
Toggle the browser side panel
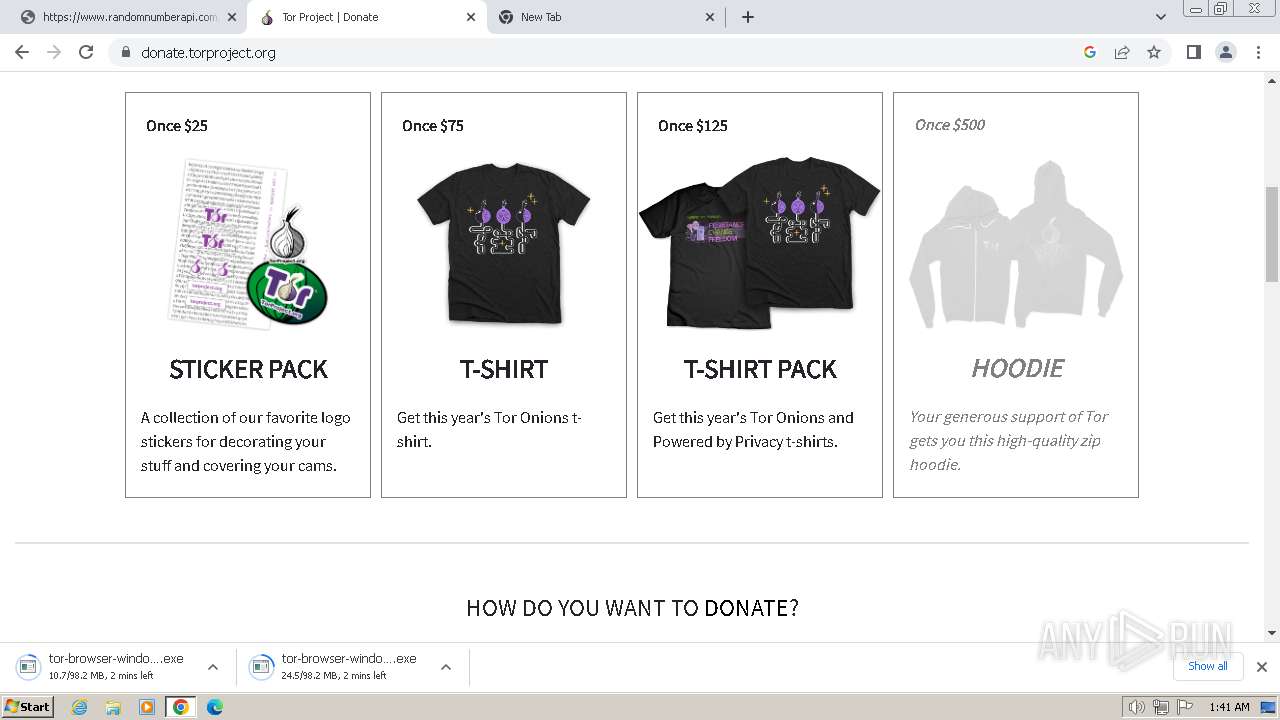pos(1193,52)
